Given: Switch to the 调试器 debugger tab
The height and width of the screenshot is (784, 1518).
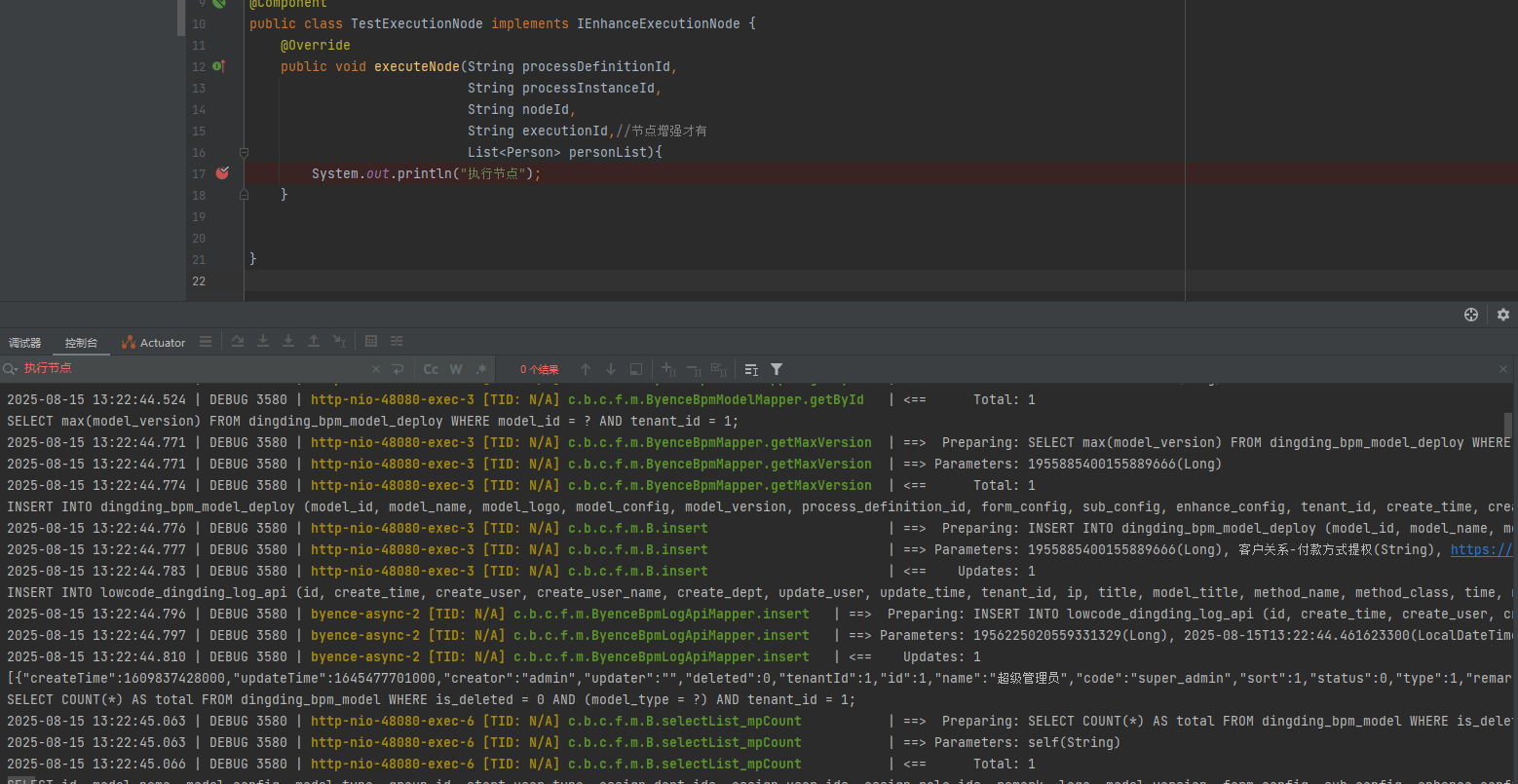Looking at the screenshot, I should point(25,343).
